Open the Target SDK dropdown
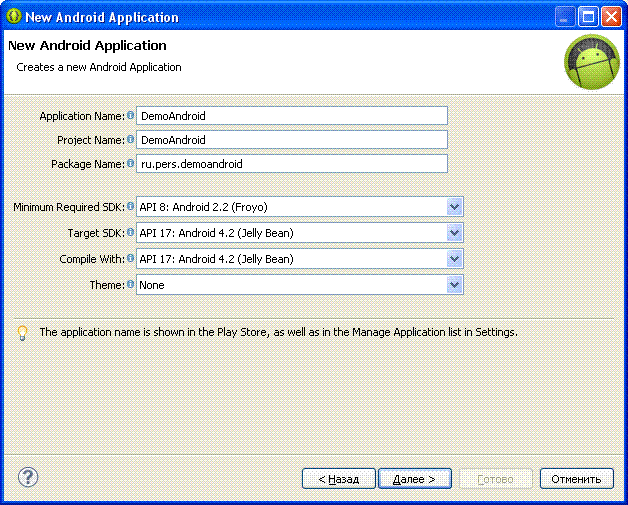 click(x=454, y=233)
